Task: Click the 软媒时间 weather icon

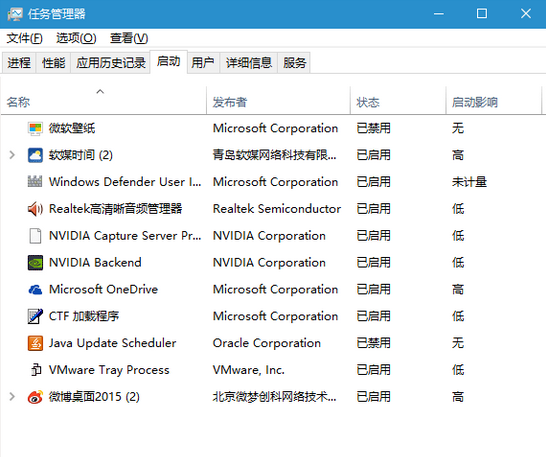Action: pos(35,155)
